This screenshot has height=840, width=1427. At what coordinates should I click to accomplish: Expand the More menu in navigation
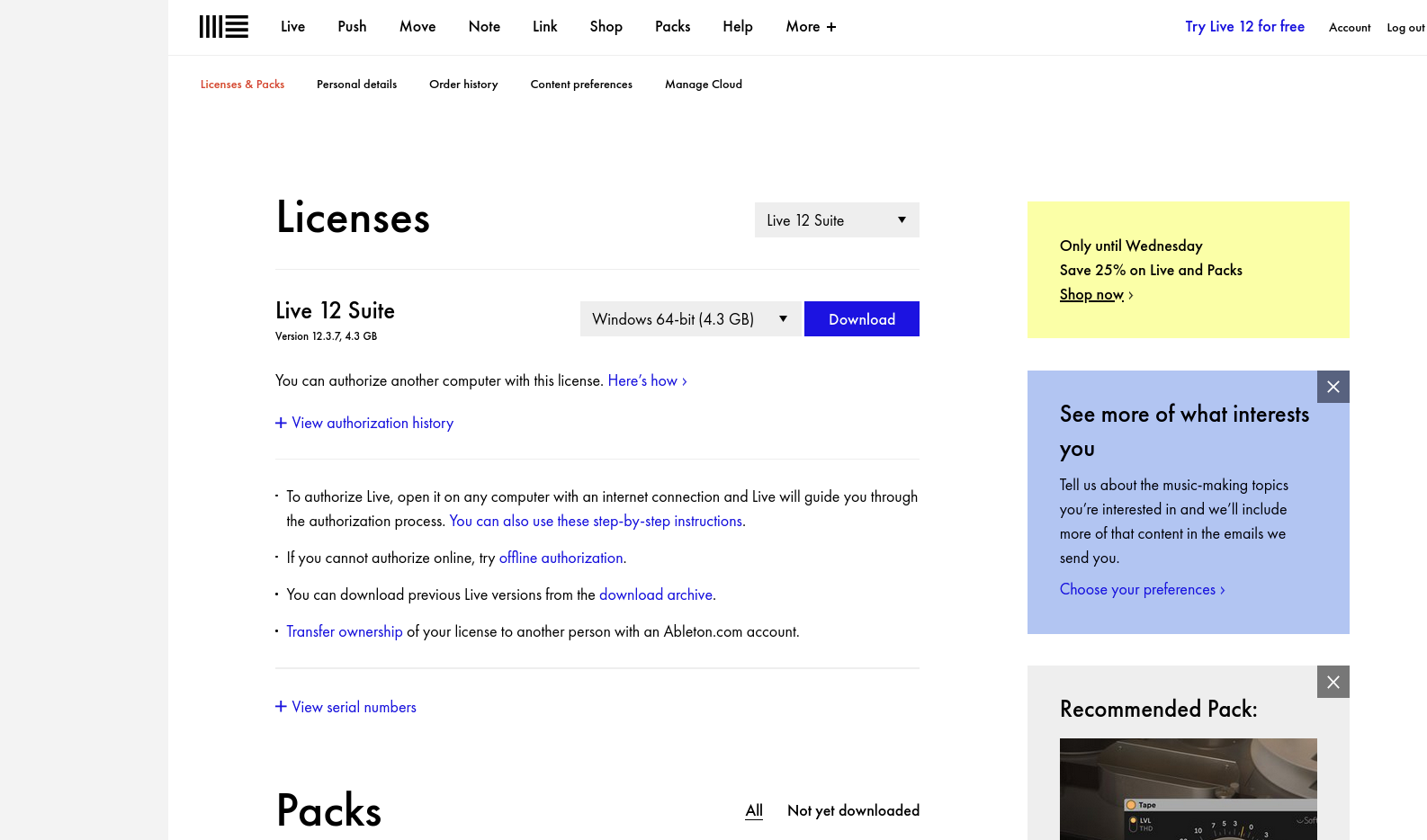(810, 27)
